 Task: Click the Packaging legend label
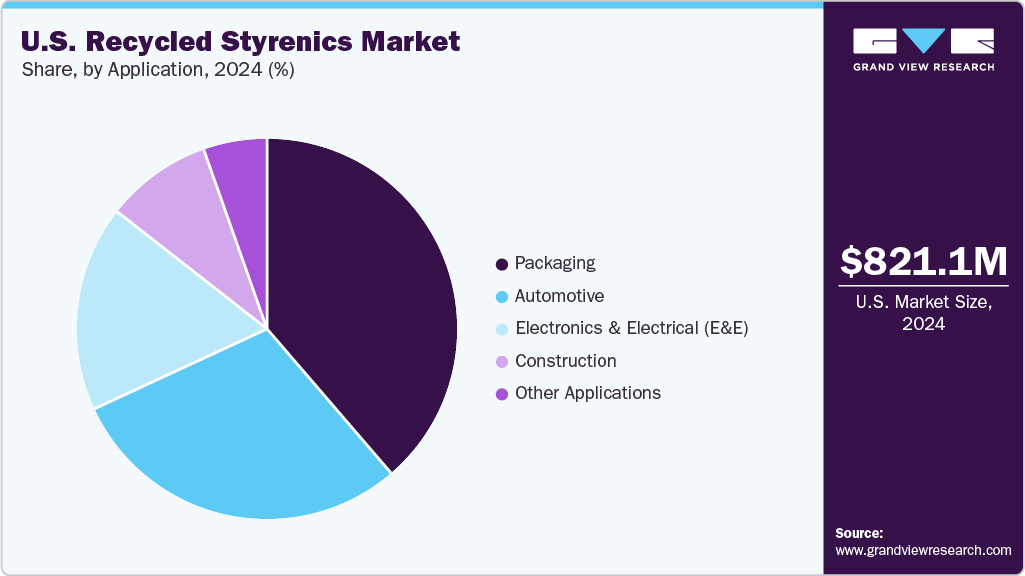[x=555, y=264]
